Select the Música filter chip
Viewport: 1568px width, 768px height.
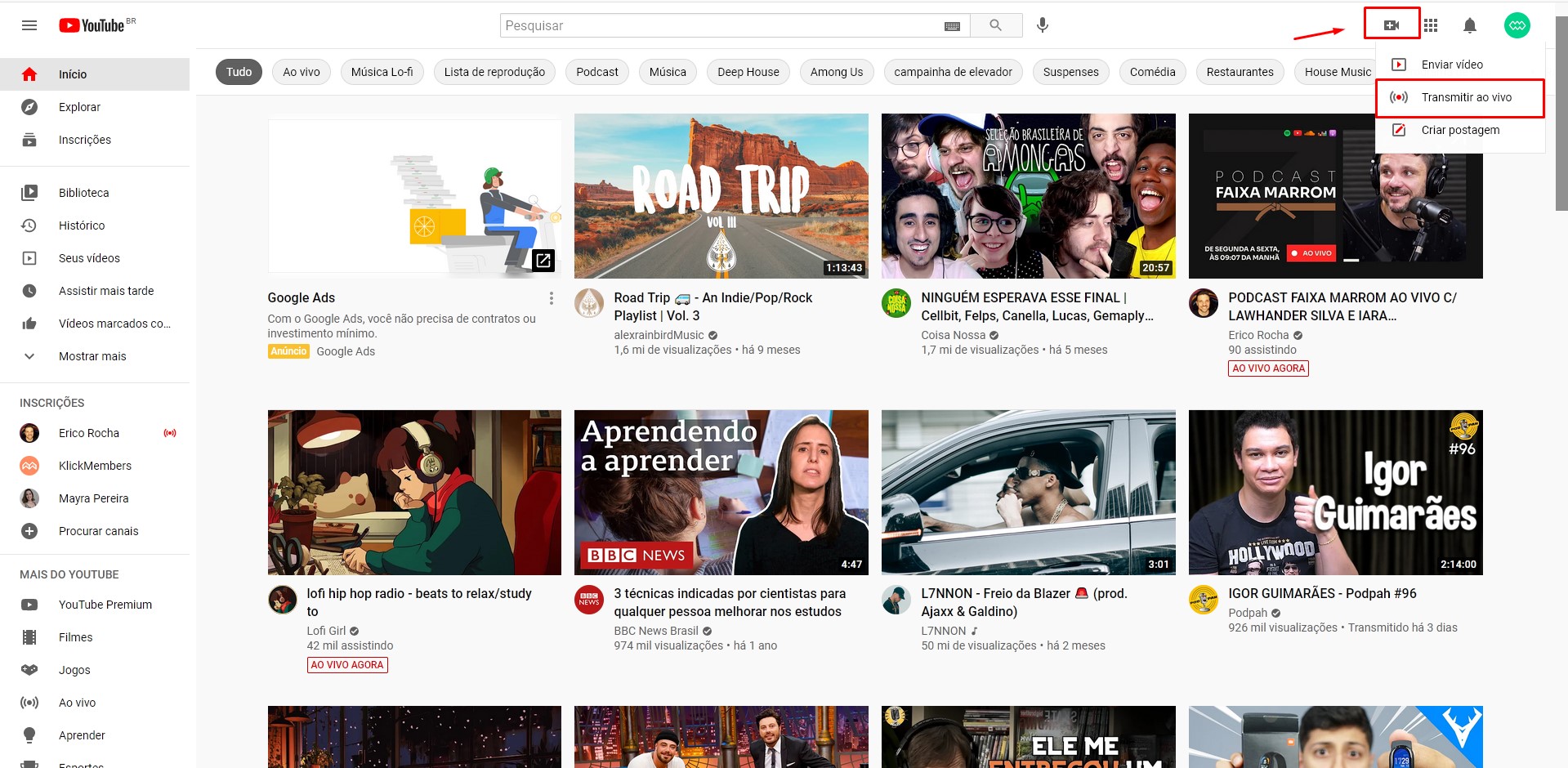pos(668,72)
